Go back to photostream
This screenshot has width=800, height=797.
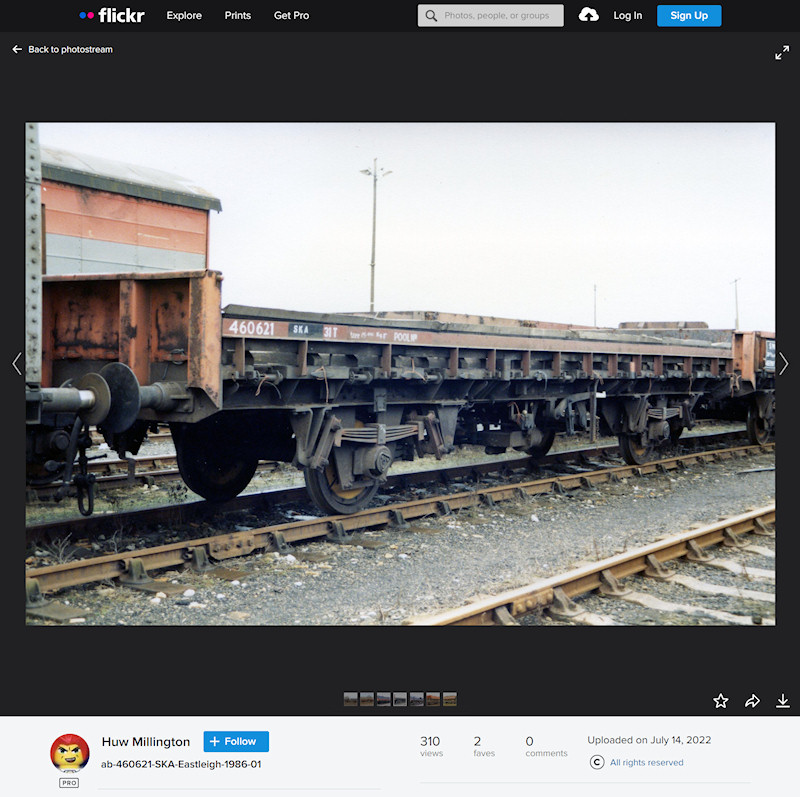coord(62,49)
